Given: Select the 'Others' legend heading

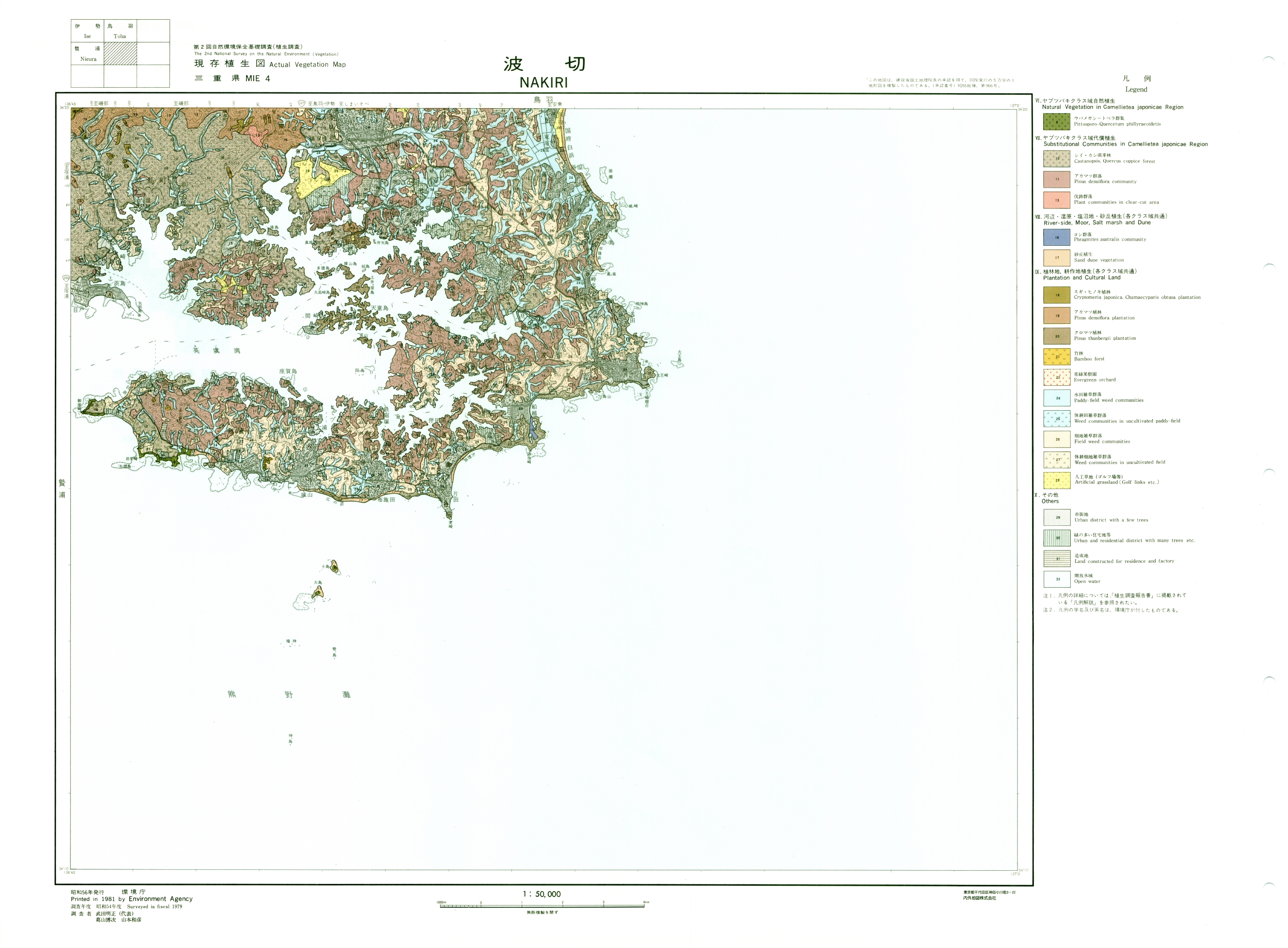Looking at the screenshot, I should 1050,502.
